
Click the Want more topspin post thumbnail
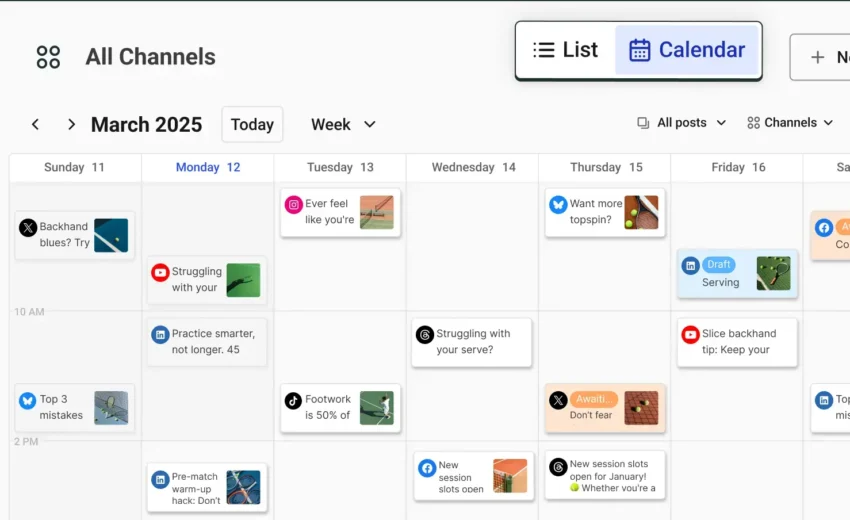641,212
